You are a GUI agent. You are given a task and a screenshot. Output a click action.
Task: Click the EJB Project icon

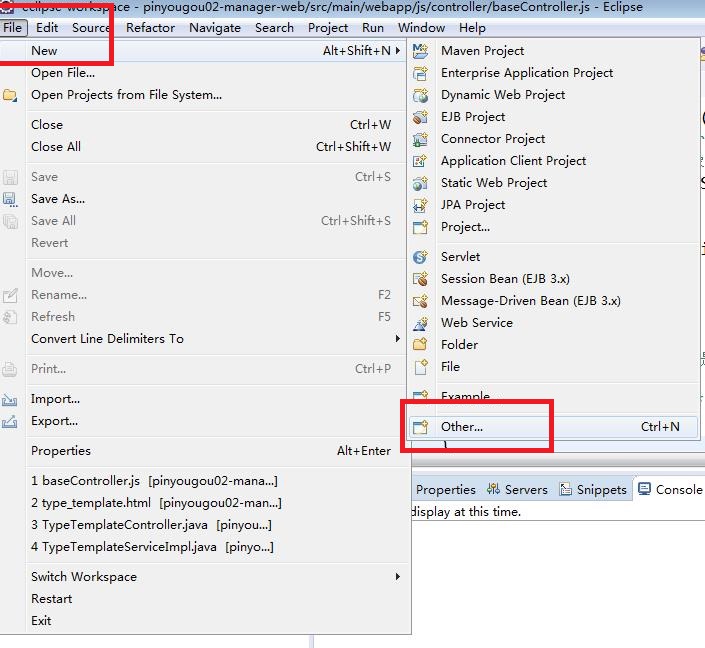coord(420,117)
